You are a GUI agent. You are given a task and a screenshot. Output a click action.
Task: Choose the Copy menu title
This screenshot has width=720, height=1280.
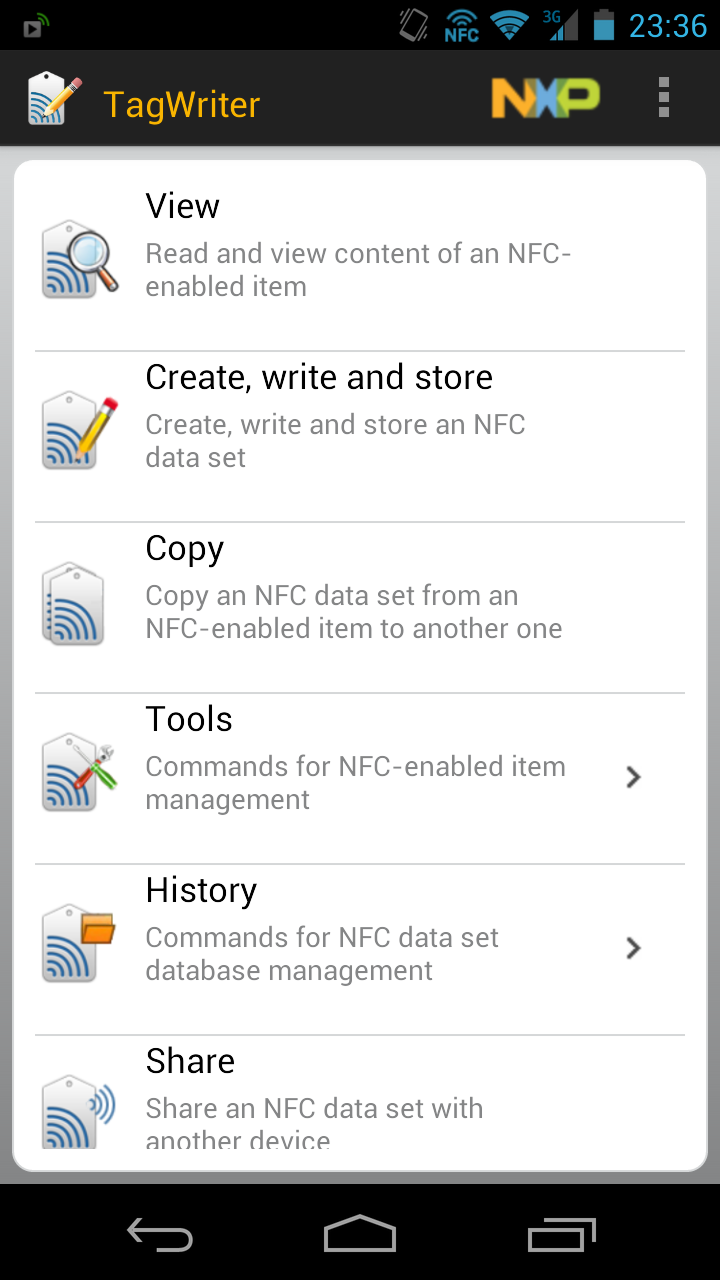click(184, 548)
